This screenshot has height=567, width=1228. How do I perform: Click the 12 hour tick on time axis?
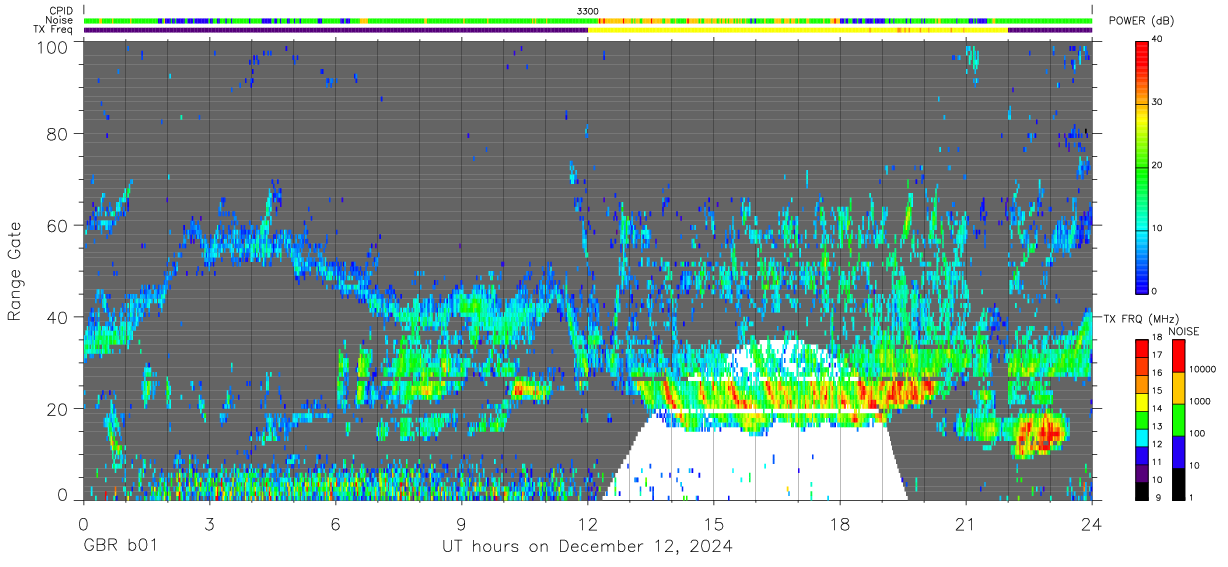click(588, 524)
